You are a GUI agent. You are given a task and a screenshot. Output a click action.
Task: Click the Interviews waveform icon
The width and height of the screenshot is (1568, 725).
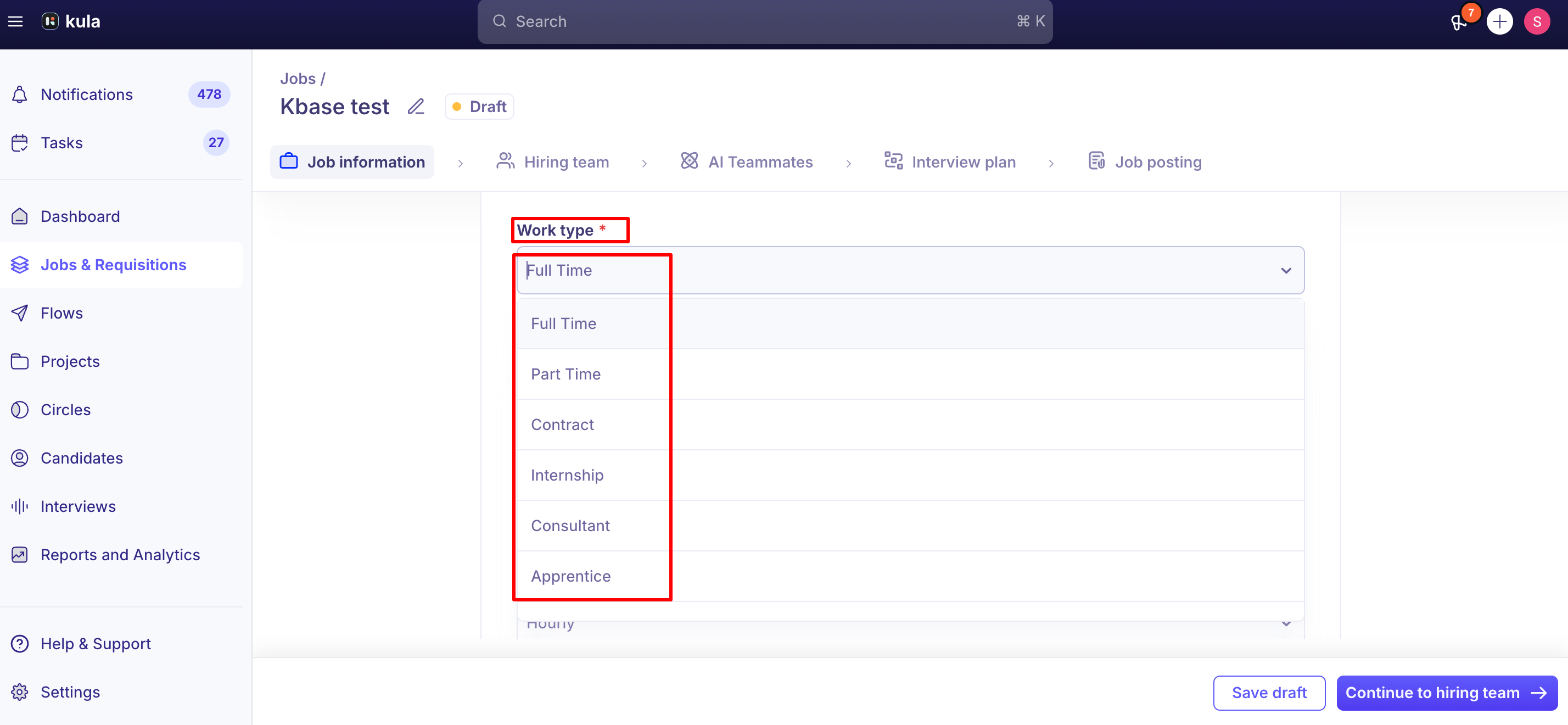(x=19, y=506)
